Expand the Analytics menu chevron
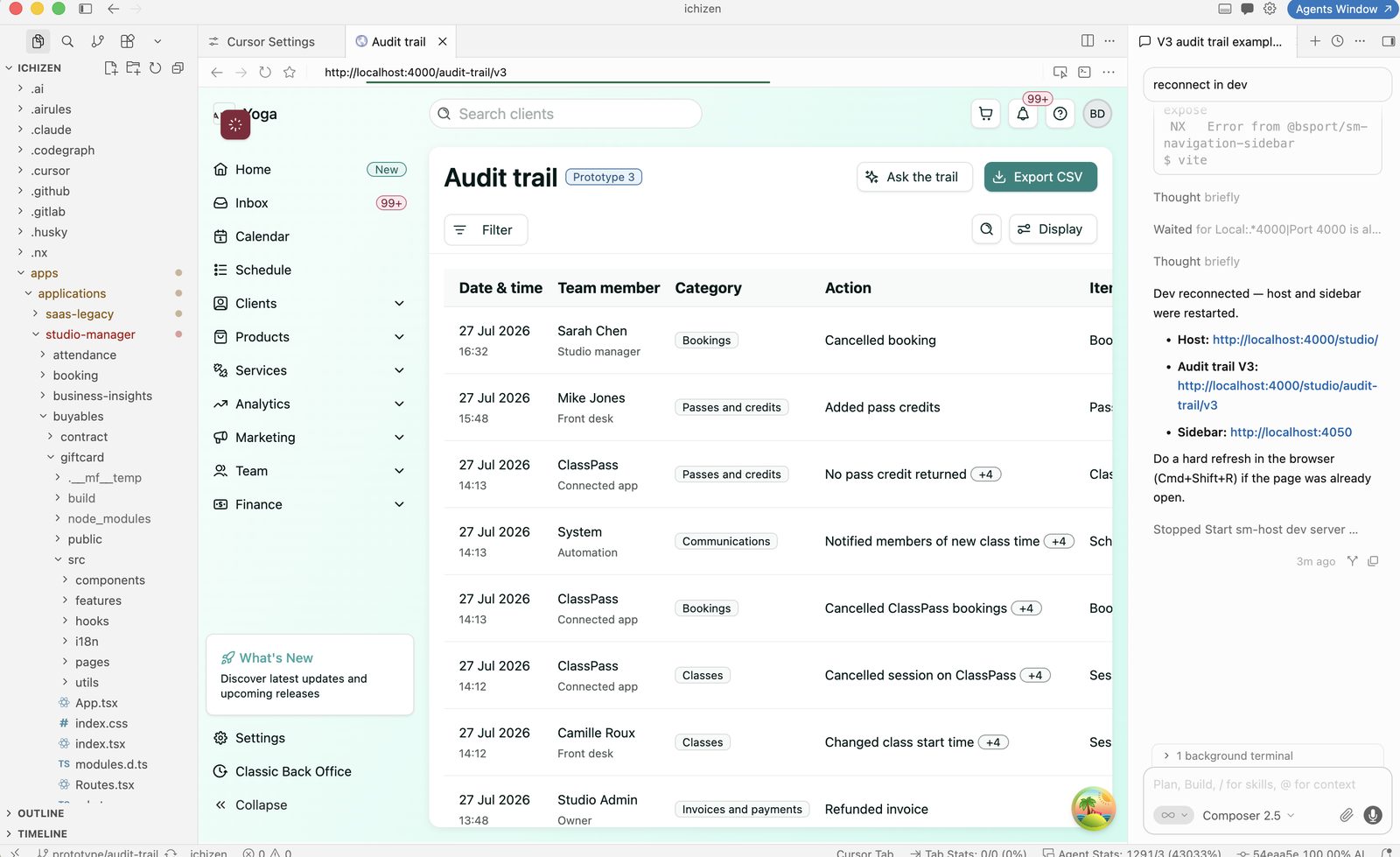The height and width of the screenshot is (857, 1400). coord(399,404)
